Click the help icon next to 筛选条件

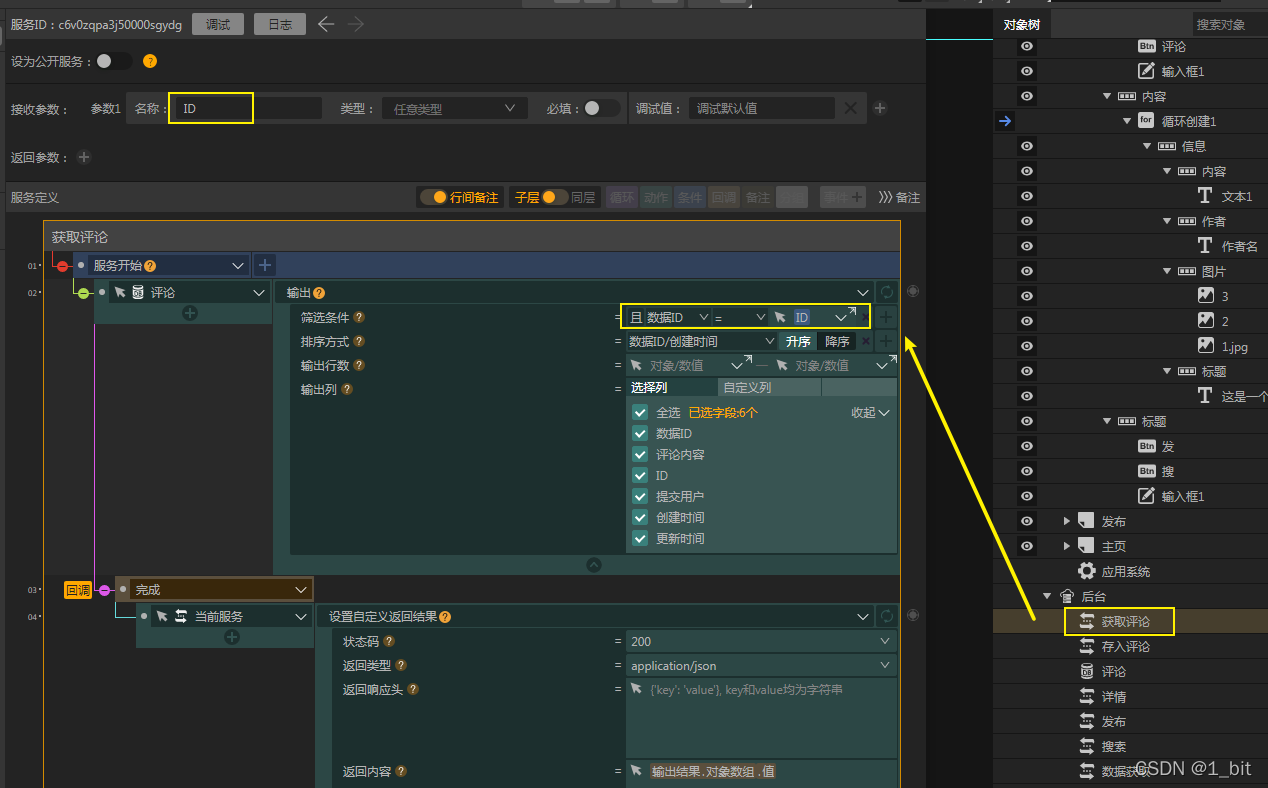[x=359, y=317]
